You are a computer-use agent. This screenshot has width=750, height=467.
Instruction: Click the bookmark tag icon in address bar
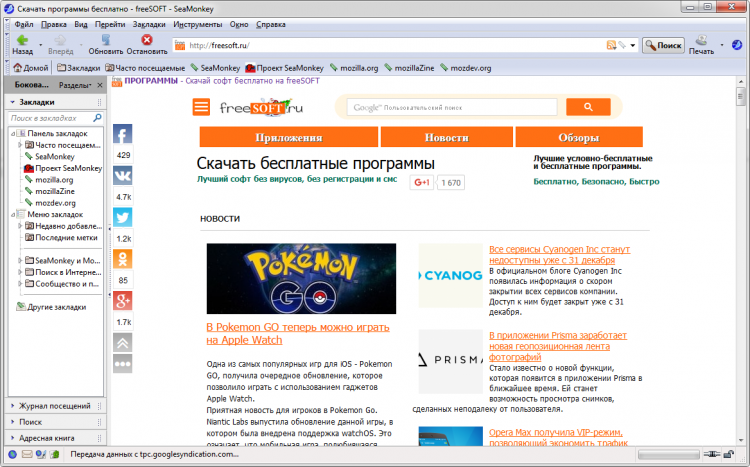coord(621,45)
